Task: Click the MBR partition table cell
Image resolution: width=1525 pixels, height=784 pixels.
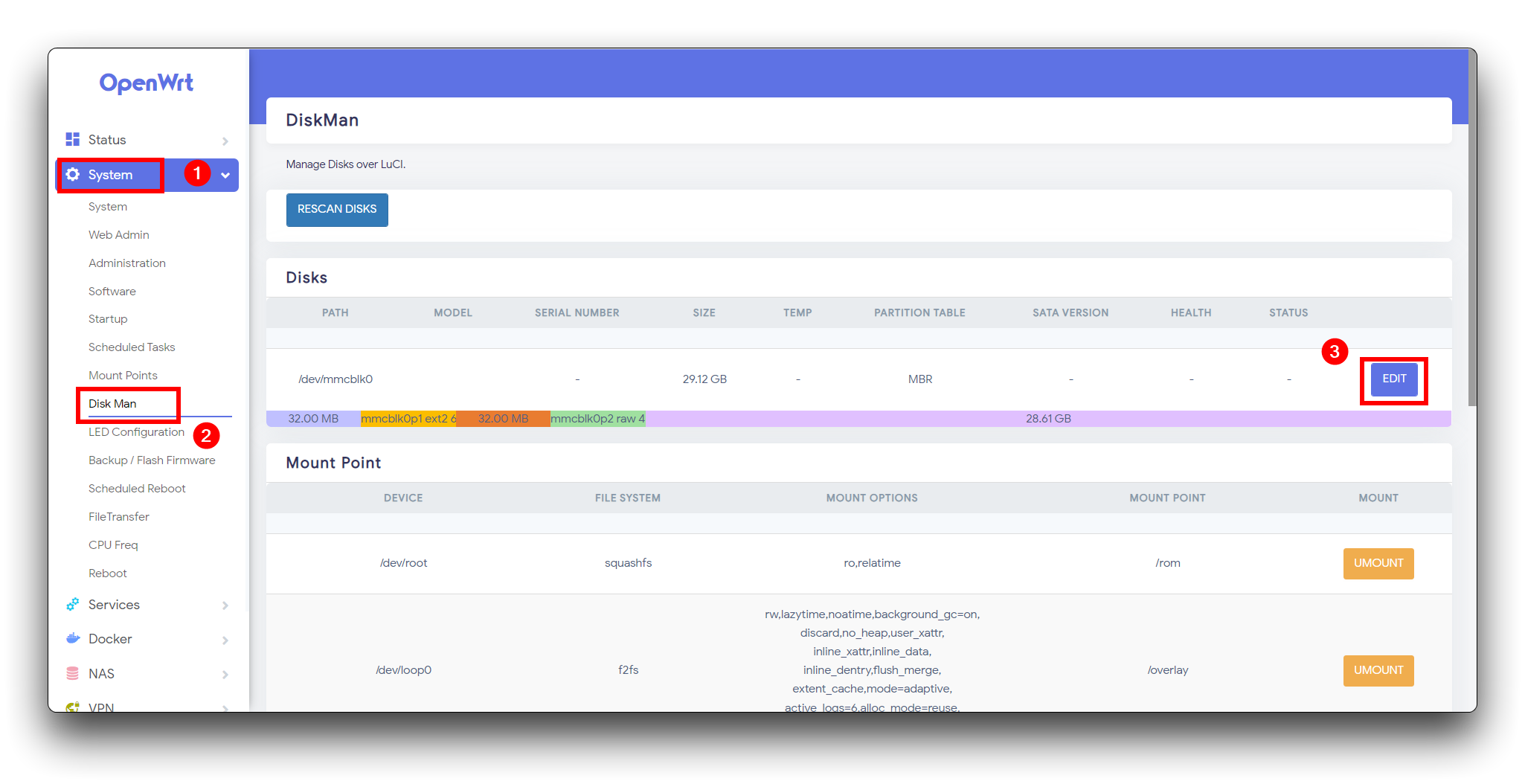Action: 920,379
